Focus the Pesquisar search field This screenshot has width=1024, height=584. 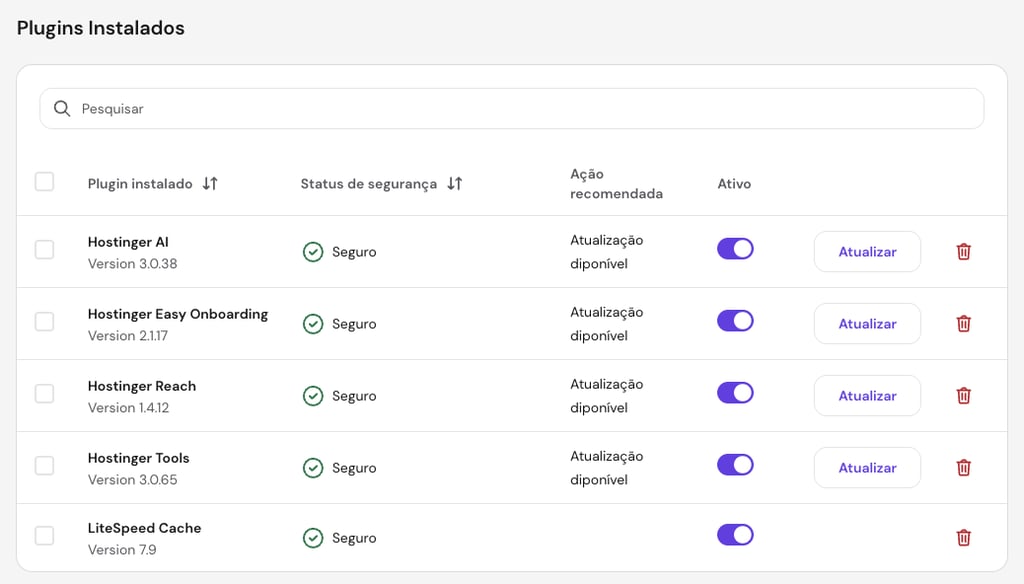(512, 108)
